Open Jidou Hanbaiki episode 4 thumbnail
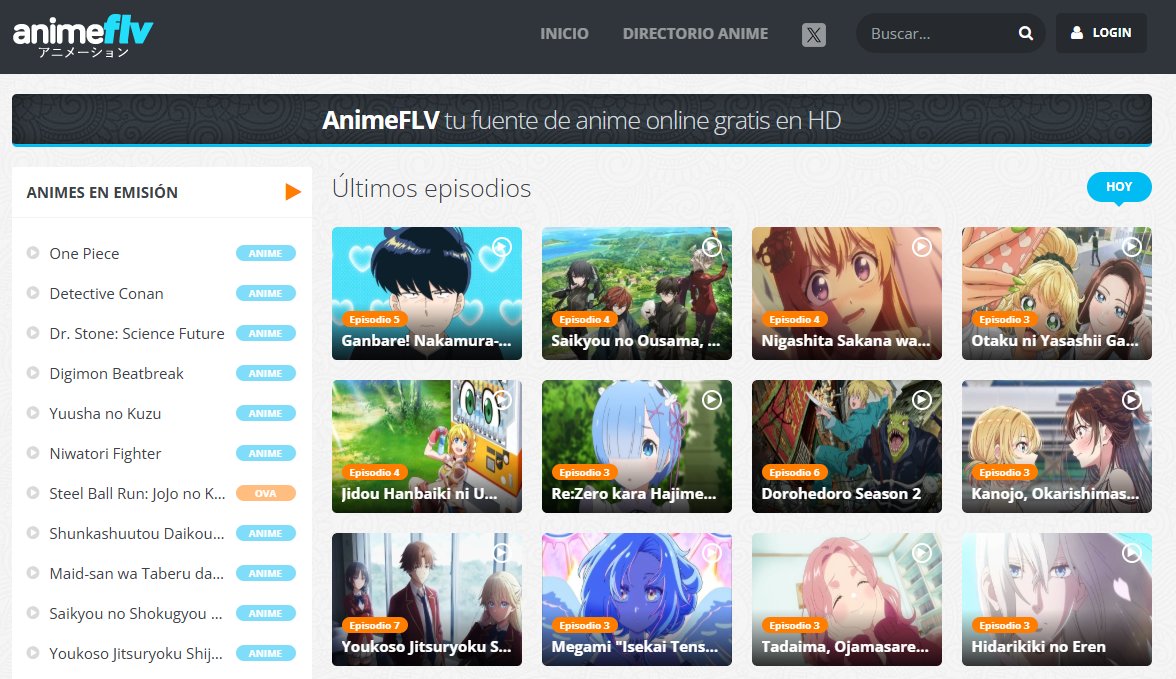1176x679 pixels. (427, 446)
